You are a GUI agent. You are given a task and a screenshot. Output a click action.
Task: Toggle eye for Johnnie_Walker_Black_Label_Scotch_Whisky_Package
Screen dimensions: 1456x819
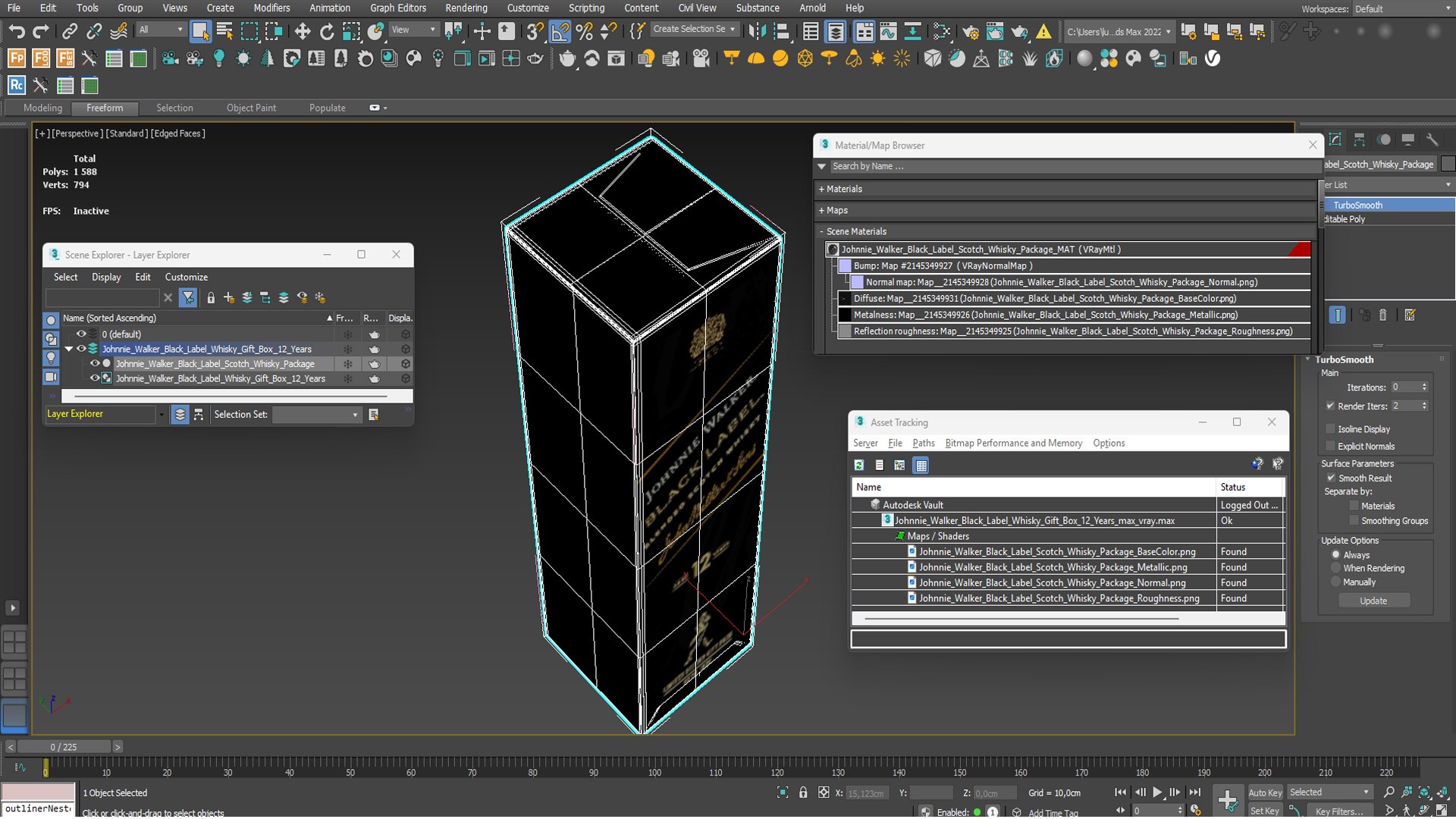pos(95,363)
